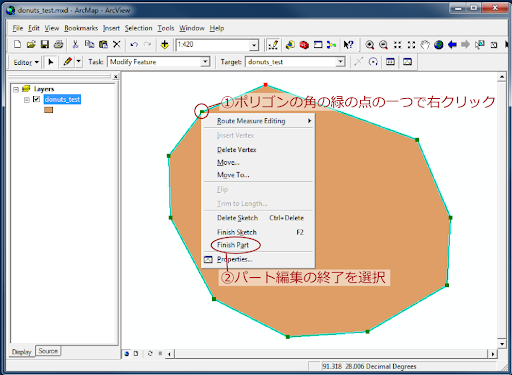
Task: Zoom to full extent globe icon
Action: [x=438, y=45]
